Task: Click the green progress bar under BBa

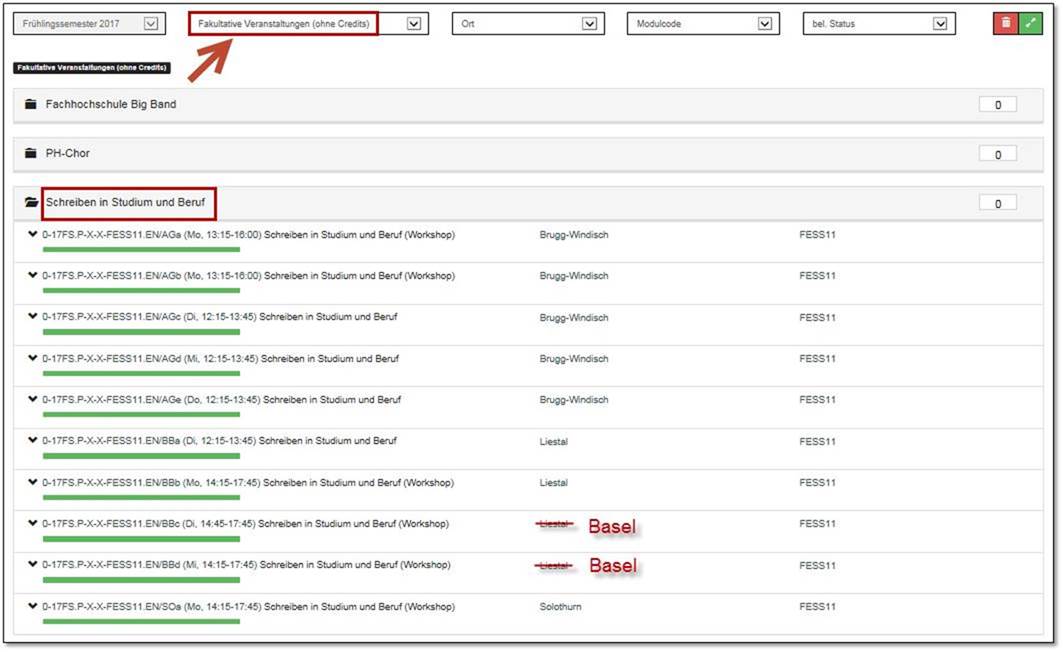Action: pos(141,455)
